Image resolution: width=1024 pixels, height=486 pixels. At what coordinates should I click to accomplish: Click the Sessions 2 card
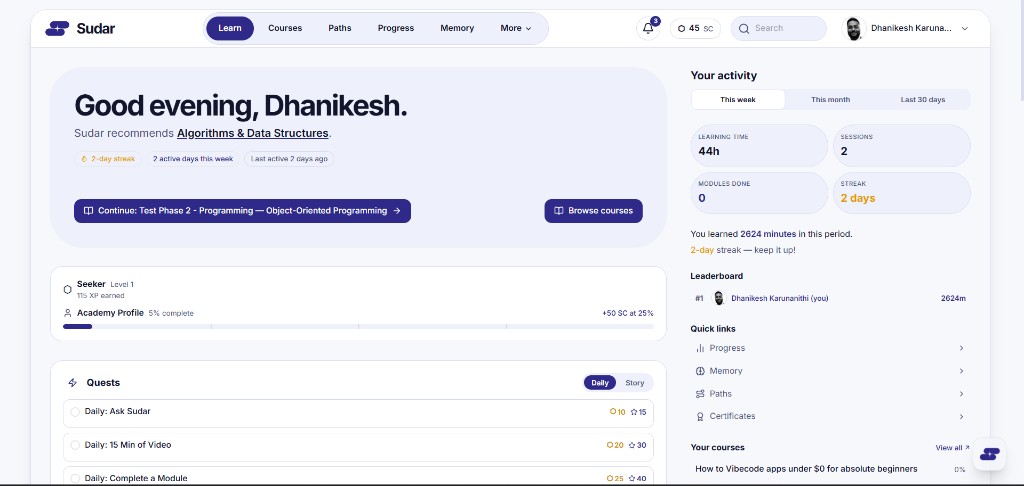901,145
